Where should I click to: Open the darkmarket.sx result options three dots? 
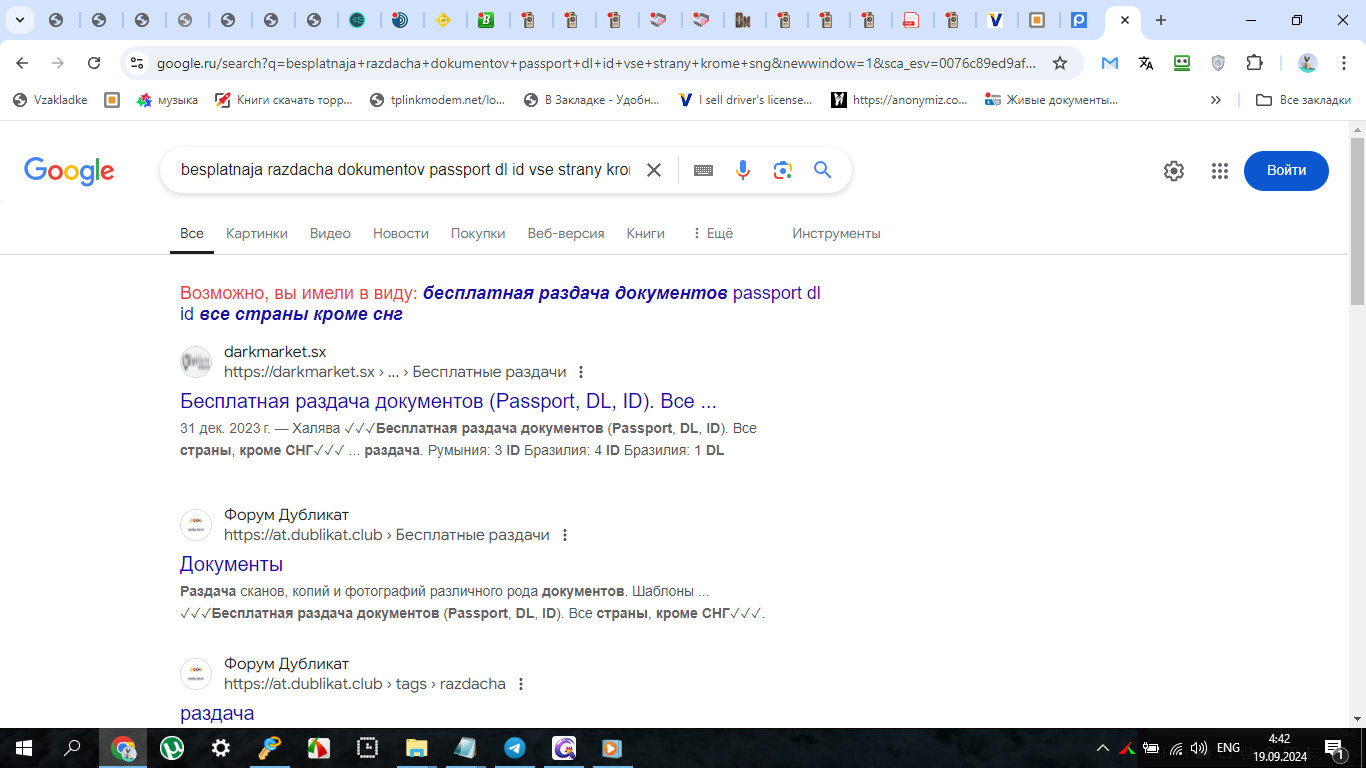point(581,372)
